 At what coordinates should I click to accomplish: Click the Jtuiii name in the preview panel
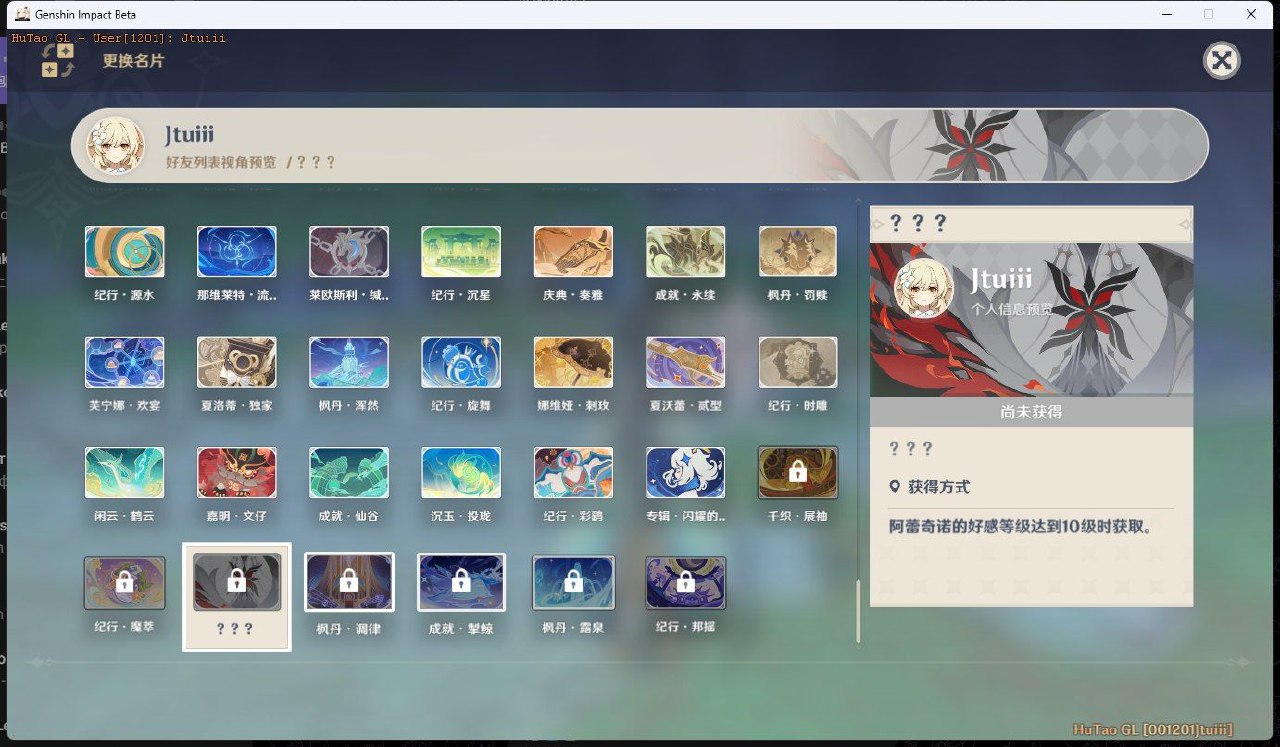tap(1002, 278)
